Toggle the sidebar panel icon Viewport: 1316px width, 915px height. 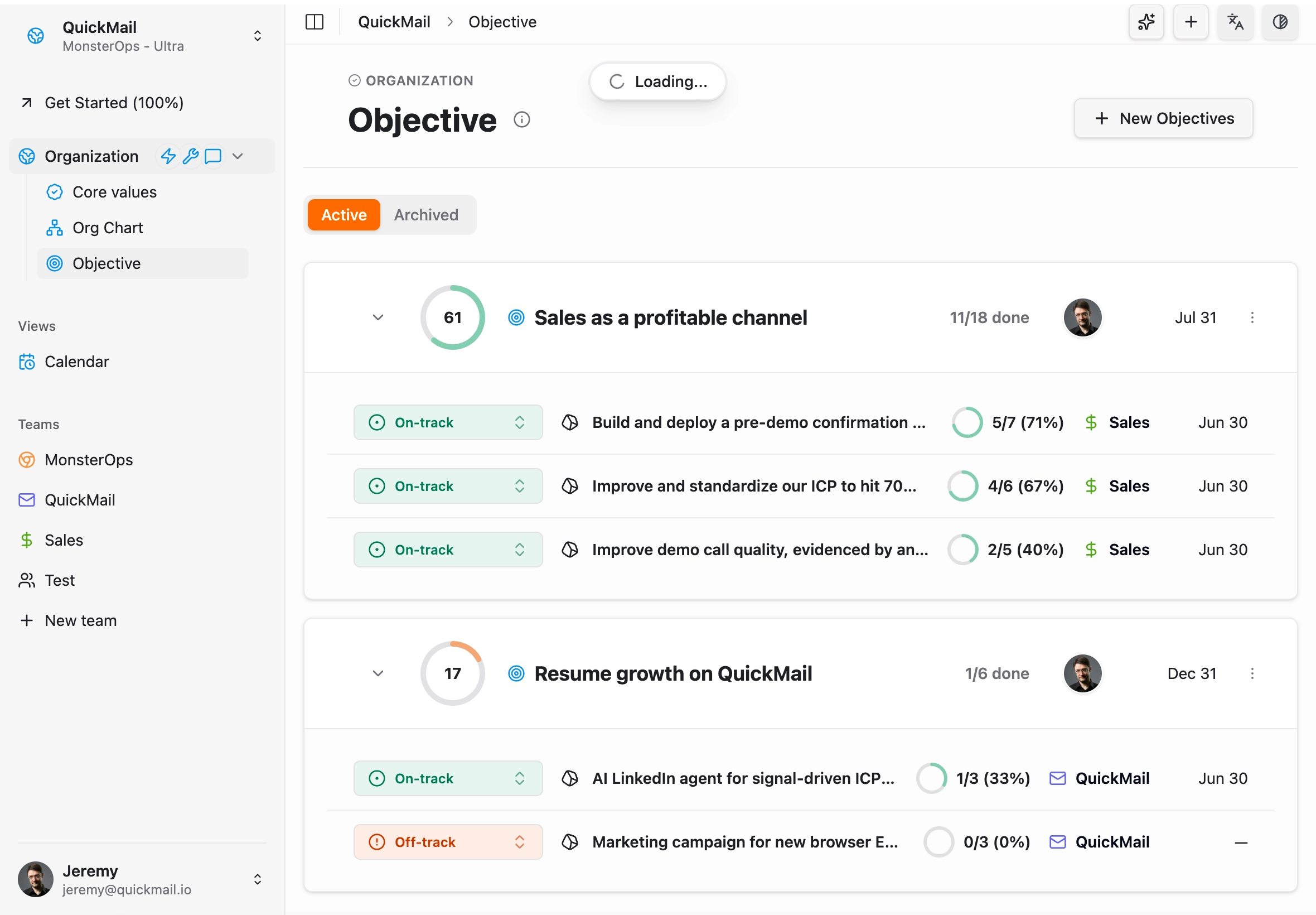tap(315, 22)
